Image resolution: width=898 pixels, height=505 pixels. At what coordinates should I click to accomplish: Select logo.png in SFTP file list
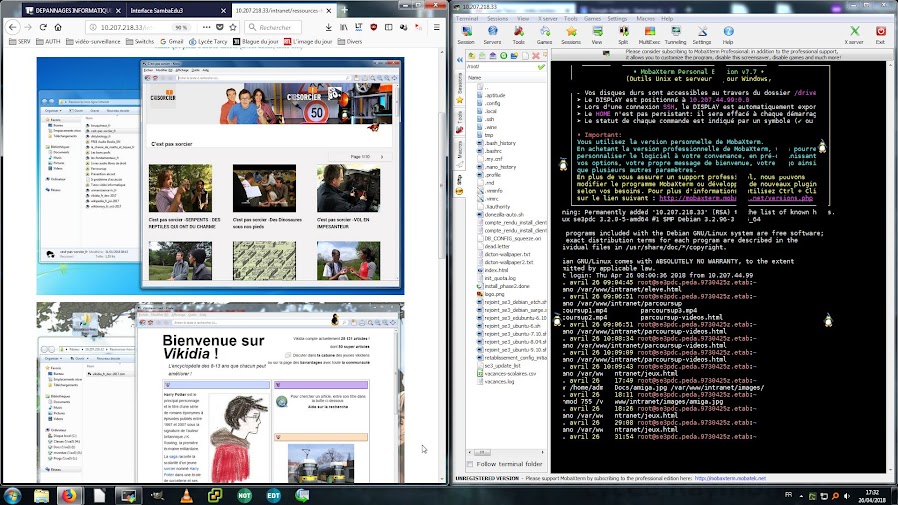[x=494, y=294]
